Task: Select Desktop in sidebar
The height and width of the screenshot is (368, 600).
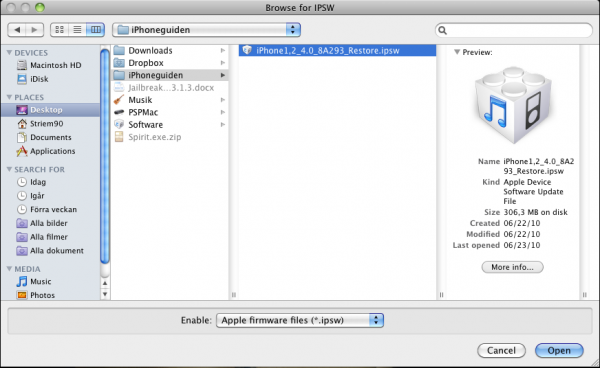Action: click(51, 110)
